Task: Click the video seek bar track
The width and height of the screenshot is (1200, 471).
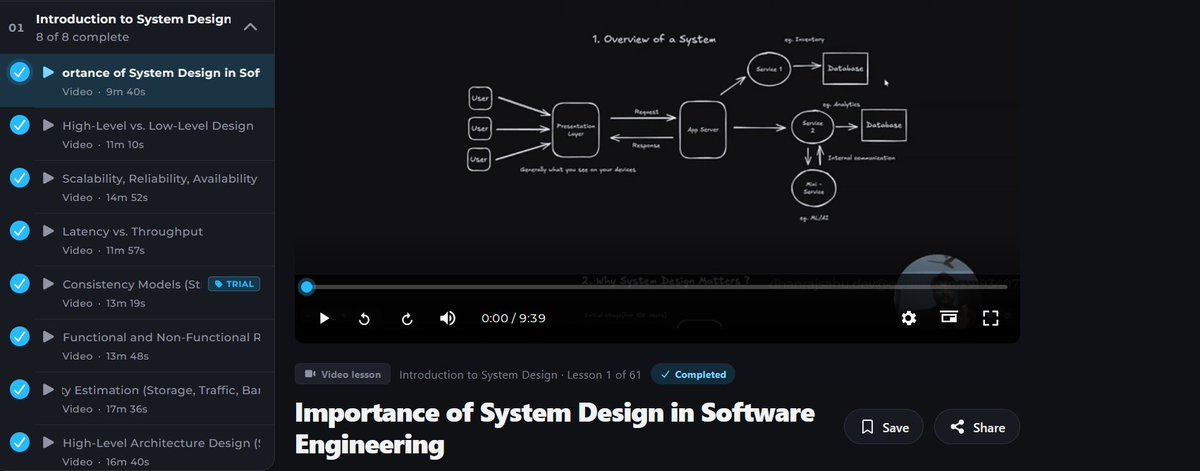Action: pos(657,287)
